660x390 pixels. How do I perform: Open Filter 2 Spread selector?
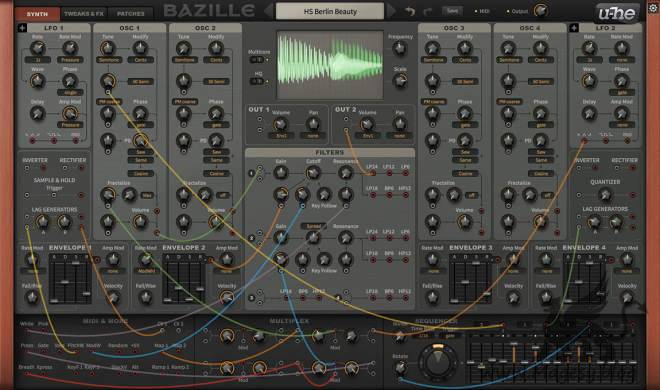(313, 226)
